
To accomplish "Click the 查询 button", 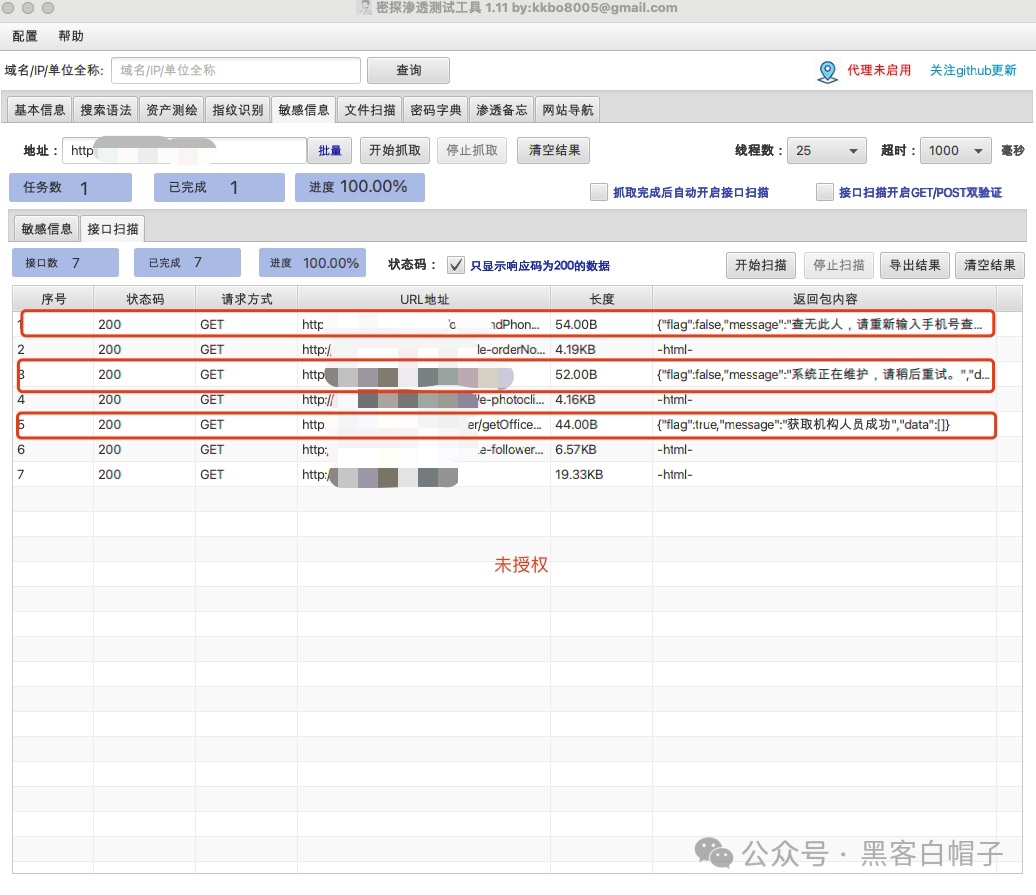I will click(x=408, y=71).
